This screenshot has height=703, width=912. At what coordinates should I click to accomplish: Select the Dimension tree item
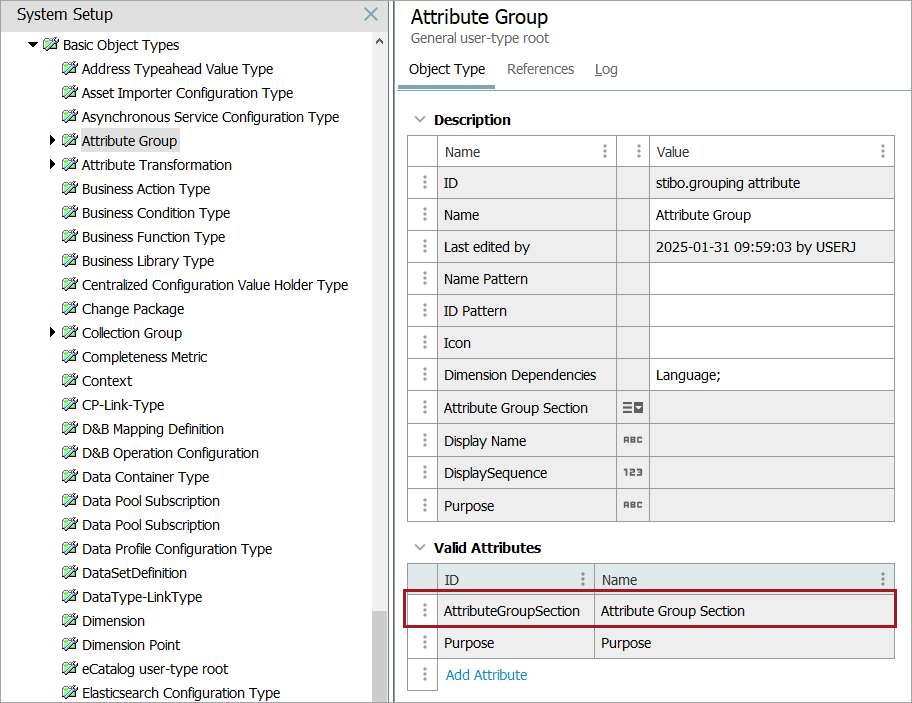tap(113, 621)
